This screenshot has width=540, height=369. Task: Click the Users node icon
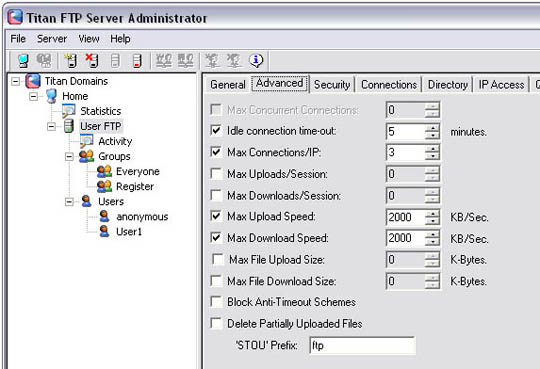pos(86,201)
